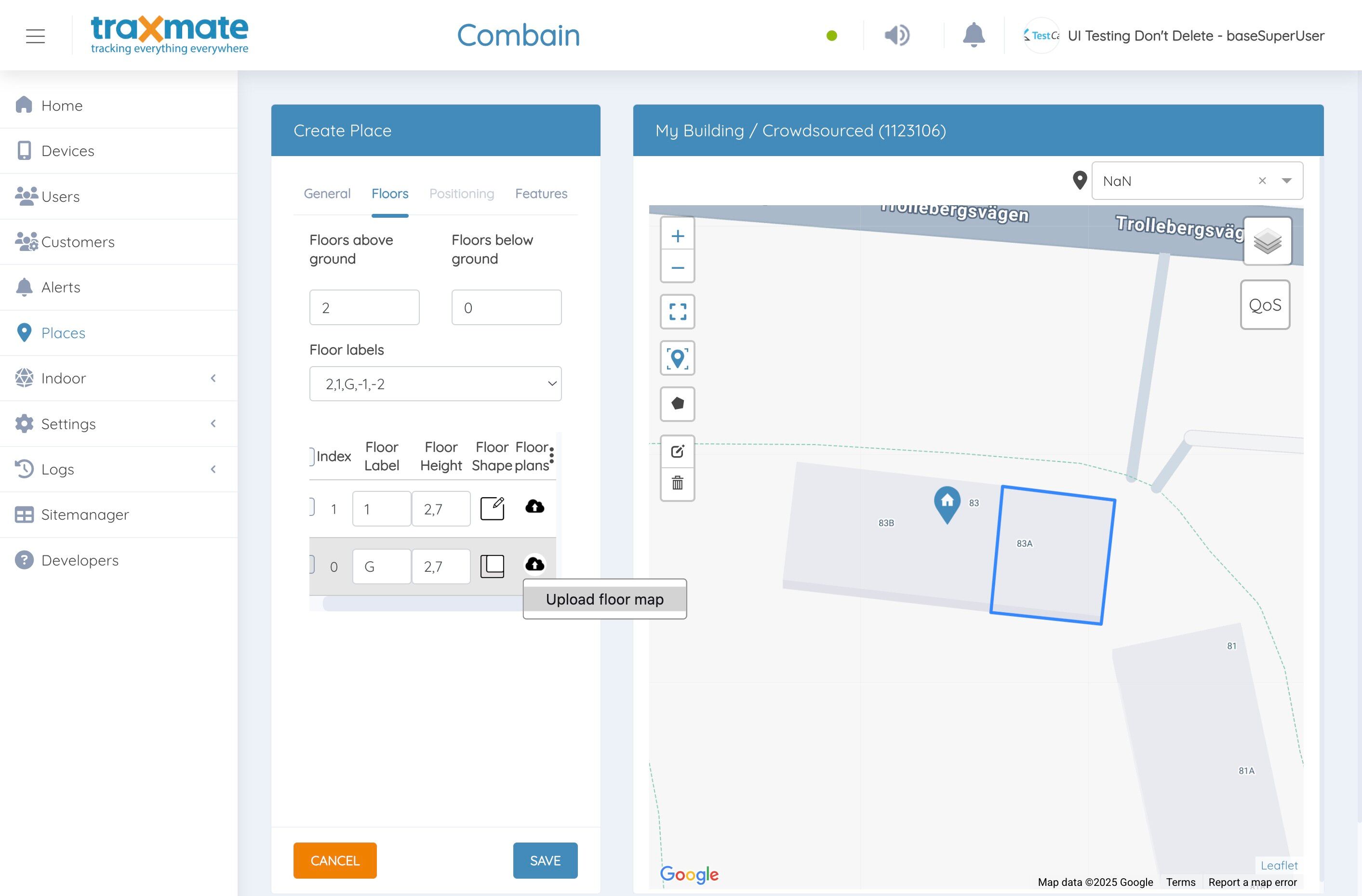Click the SAVE button
Viewport: 1362px width, 896px height.
(x=545, y=860)
